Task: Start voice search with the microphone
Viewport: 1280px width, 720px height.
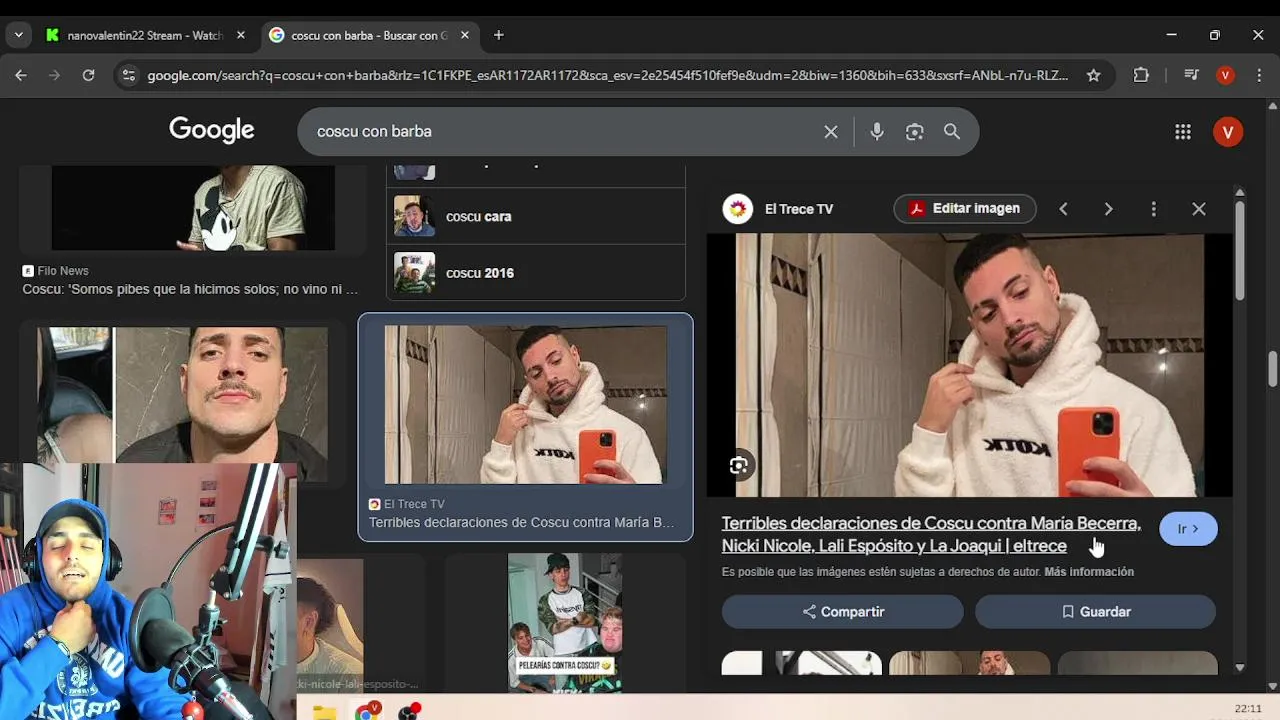Action: click(x=877, y=131)
